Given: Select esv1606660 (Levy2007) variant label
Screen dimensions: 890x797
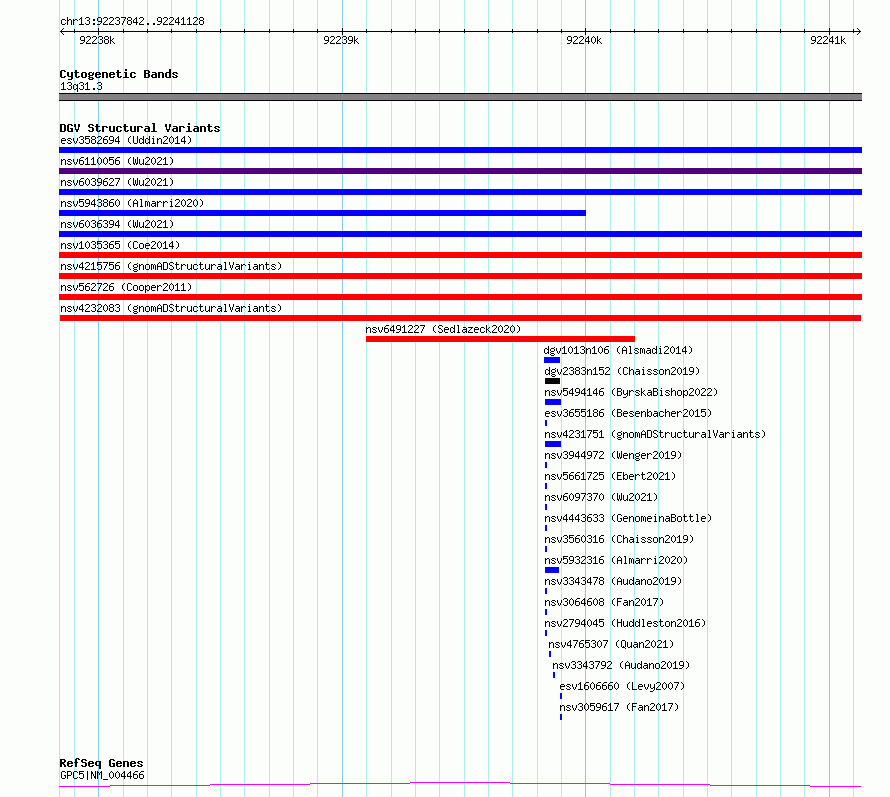Looking at the screenshot, I should pos(622,686).
